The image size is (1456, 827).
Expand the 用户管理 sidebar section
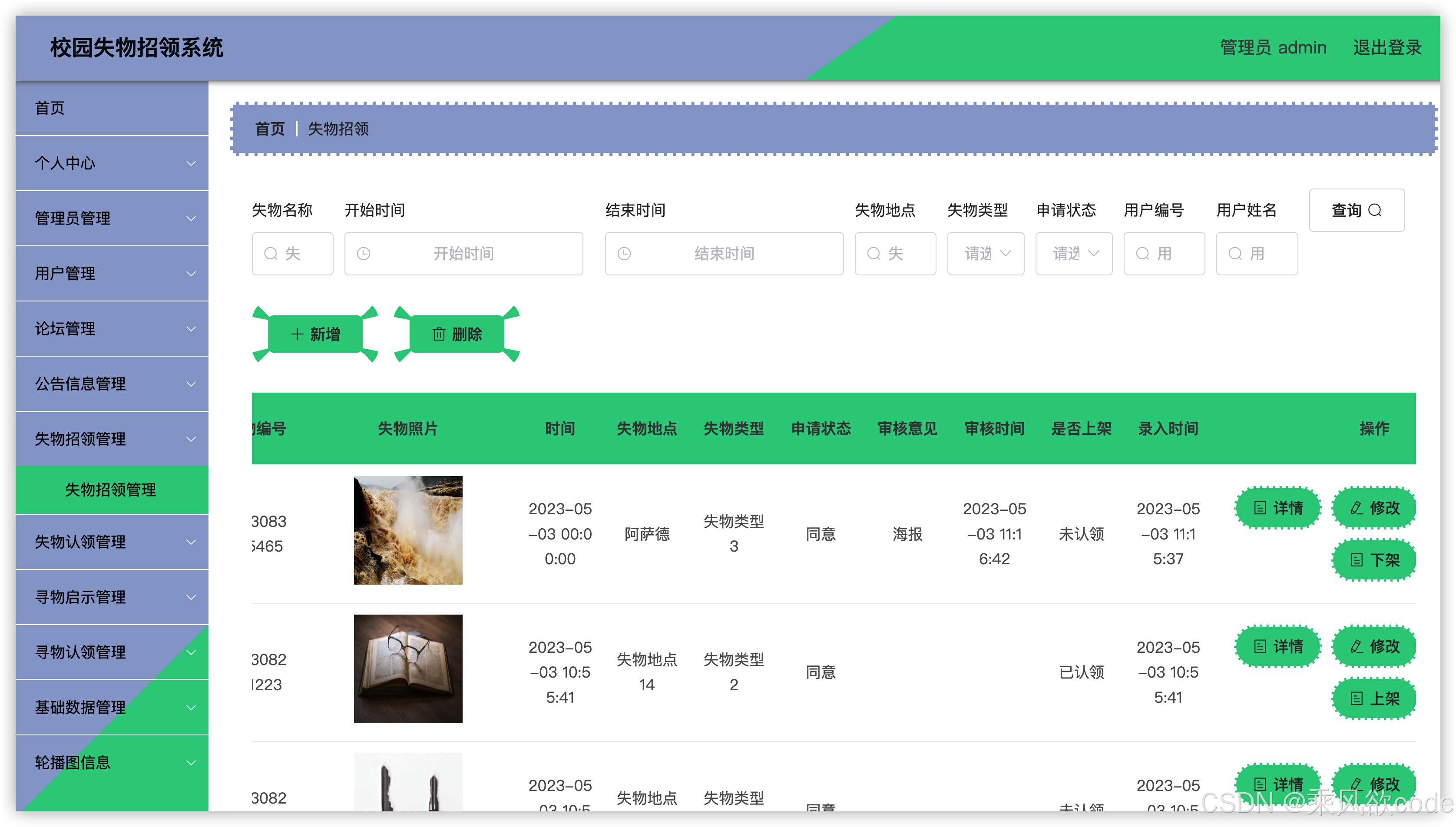point(112,274)
